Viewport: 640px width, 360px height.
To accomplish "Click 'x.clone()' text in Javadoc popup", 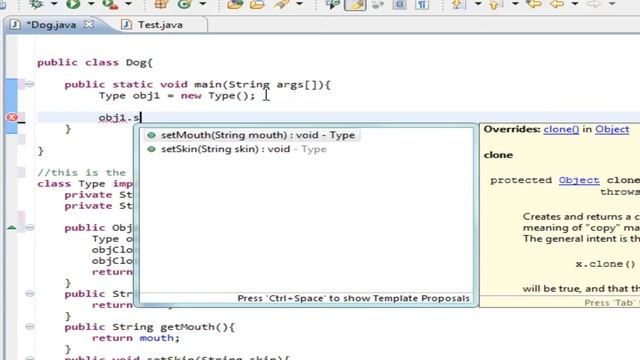I will (x=605, y=264).
